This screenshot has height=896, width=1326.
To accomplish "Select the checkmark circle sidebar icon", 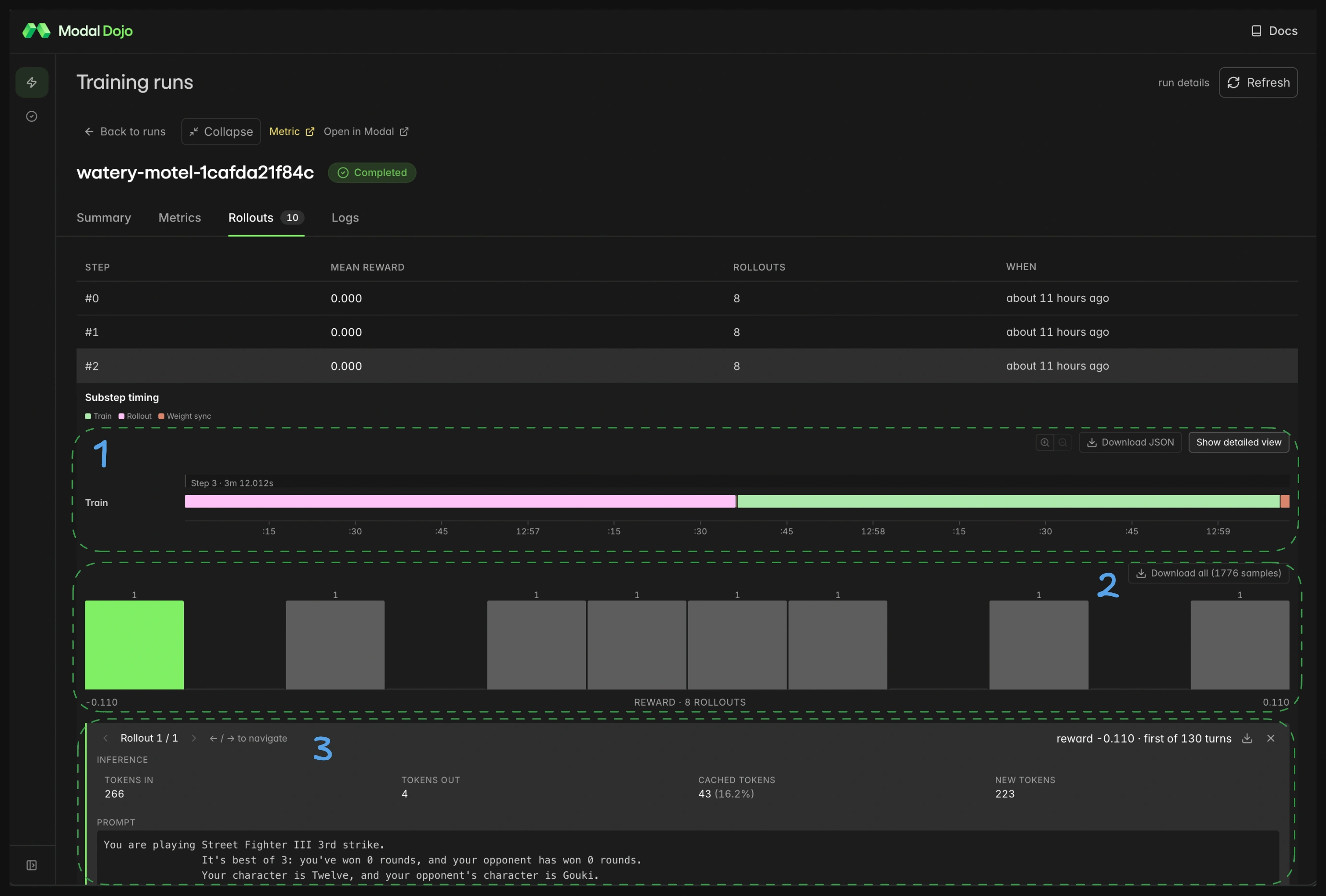I will [x=32, y=117].
